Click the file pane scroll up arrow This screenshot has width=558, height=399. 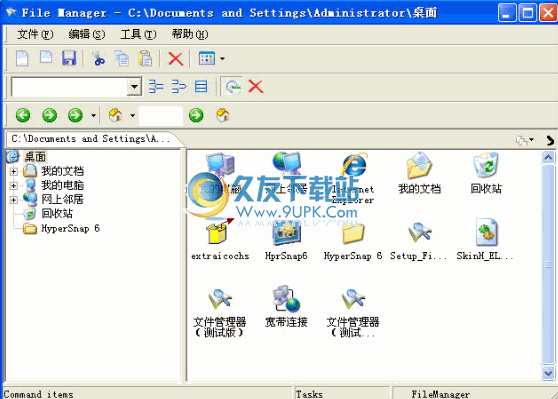click(548, 158)
